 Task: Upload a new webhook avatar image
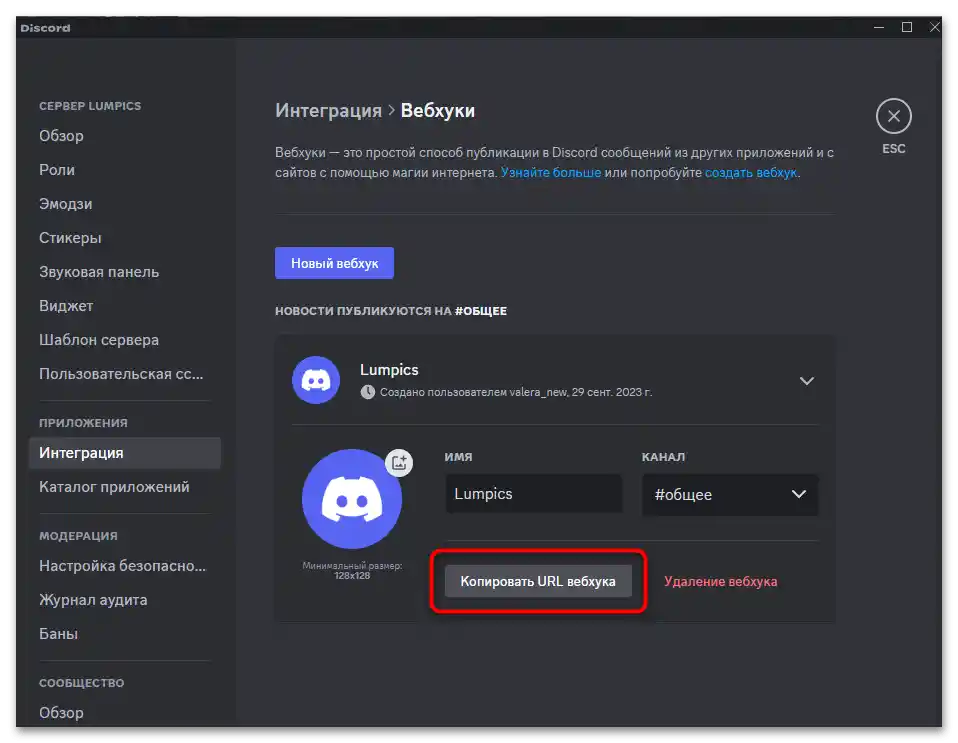coord(399,463)
